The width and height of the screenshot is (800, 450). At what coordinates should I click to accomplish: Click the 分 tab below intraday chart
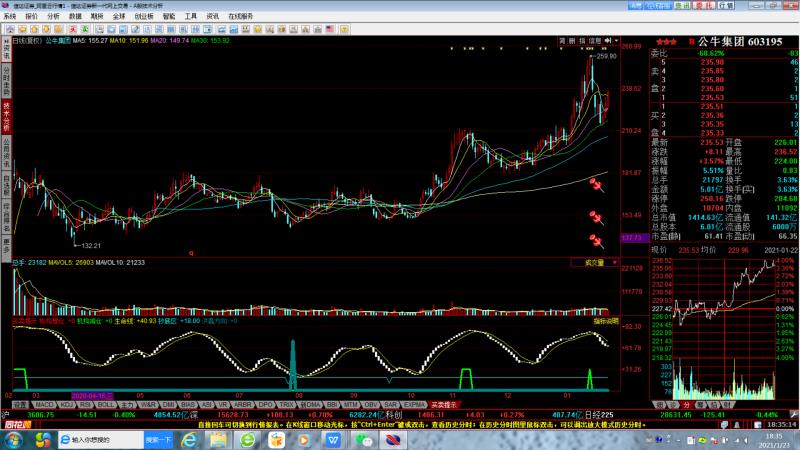pos(686,405)
